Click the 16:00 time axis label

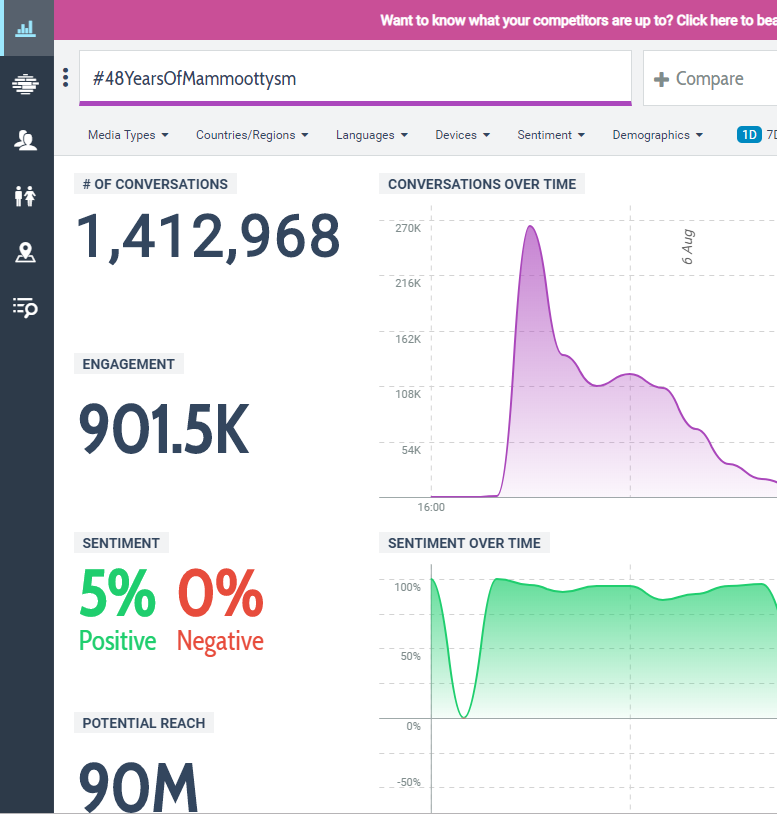click(431, 507)
